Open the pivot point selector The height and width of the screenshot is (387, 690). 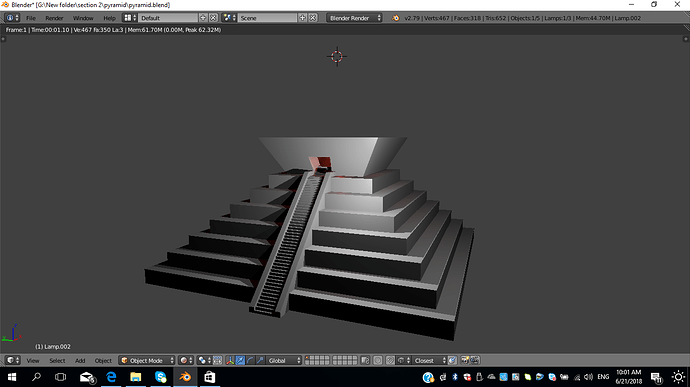coord(204,360)
